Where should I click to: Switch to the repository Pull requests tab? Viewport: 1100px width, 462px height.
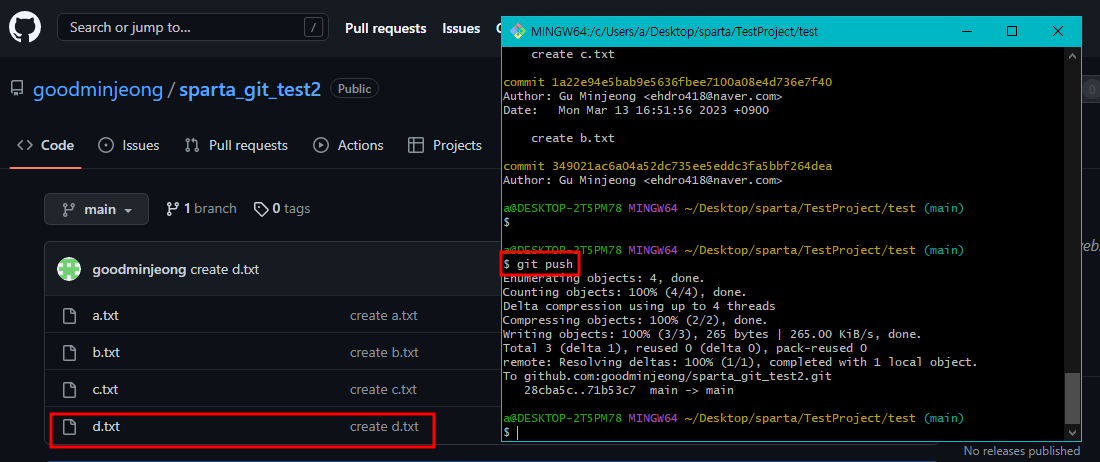tap(236, 146)
